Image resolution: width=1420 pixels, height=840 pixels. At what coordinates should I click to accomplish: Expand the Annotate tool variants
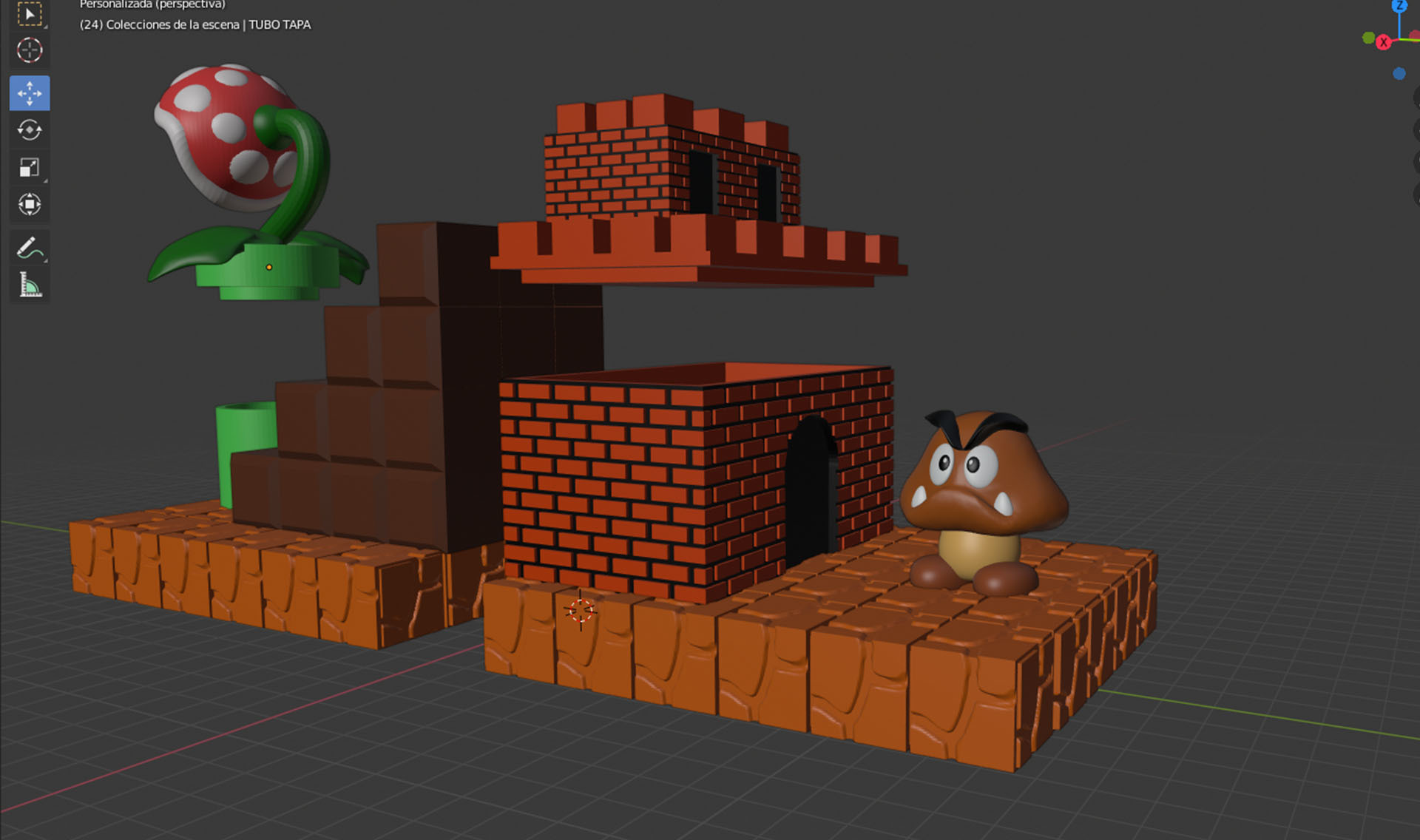click(x=45, y=261)
